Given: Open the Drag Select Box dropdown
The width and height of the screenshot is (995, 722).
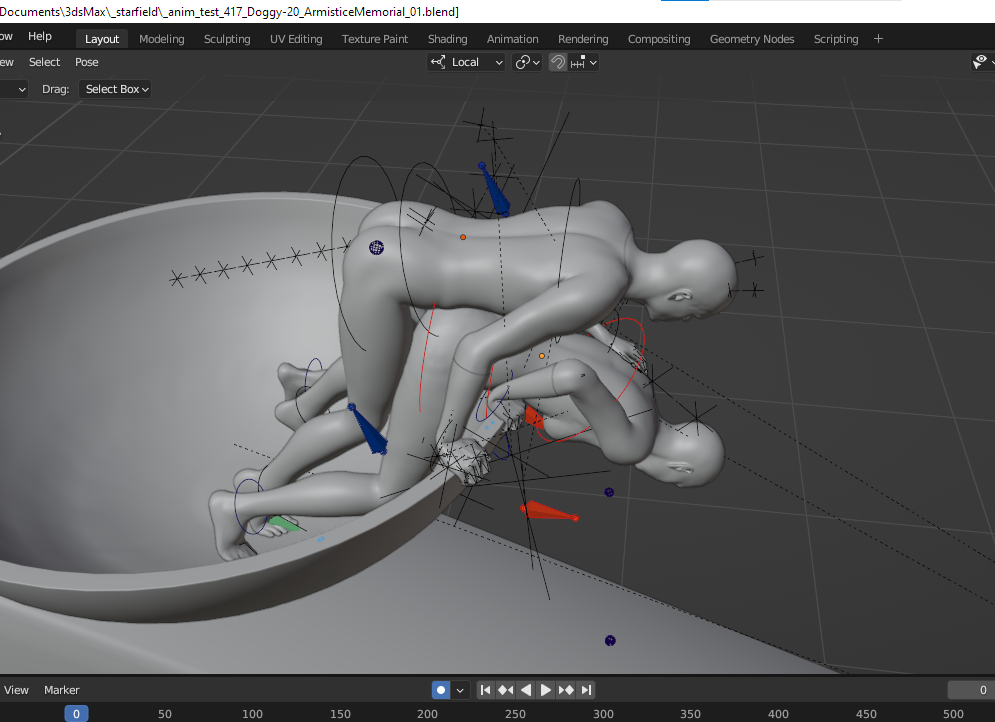Looking at the screenshot, I should (116, 89).
